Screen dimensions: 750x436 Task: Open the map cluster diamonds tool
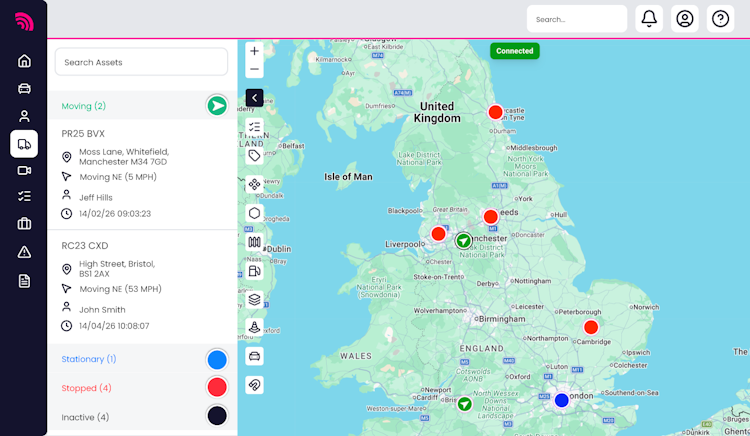pos(254,184)
